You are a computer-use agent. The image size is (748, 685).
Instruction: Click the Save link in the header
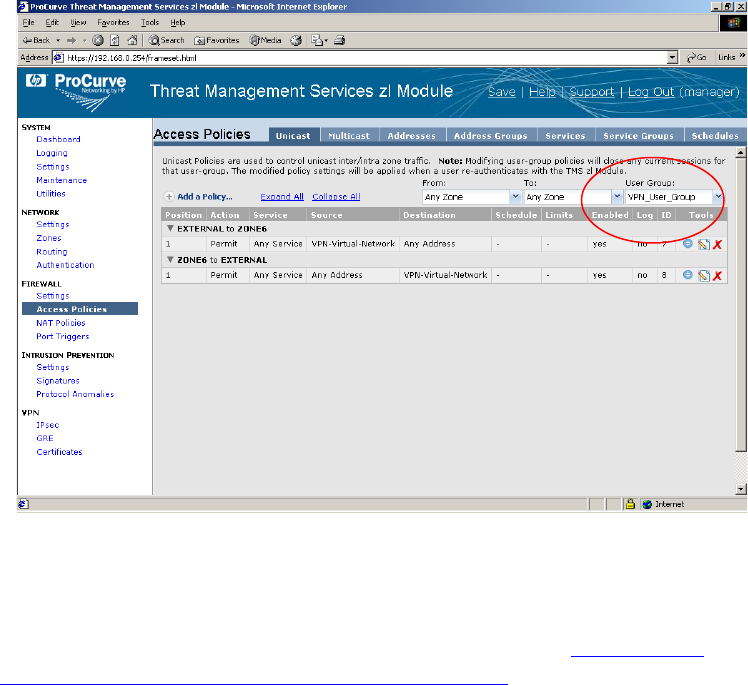(x=502, y=92)
